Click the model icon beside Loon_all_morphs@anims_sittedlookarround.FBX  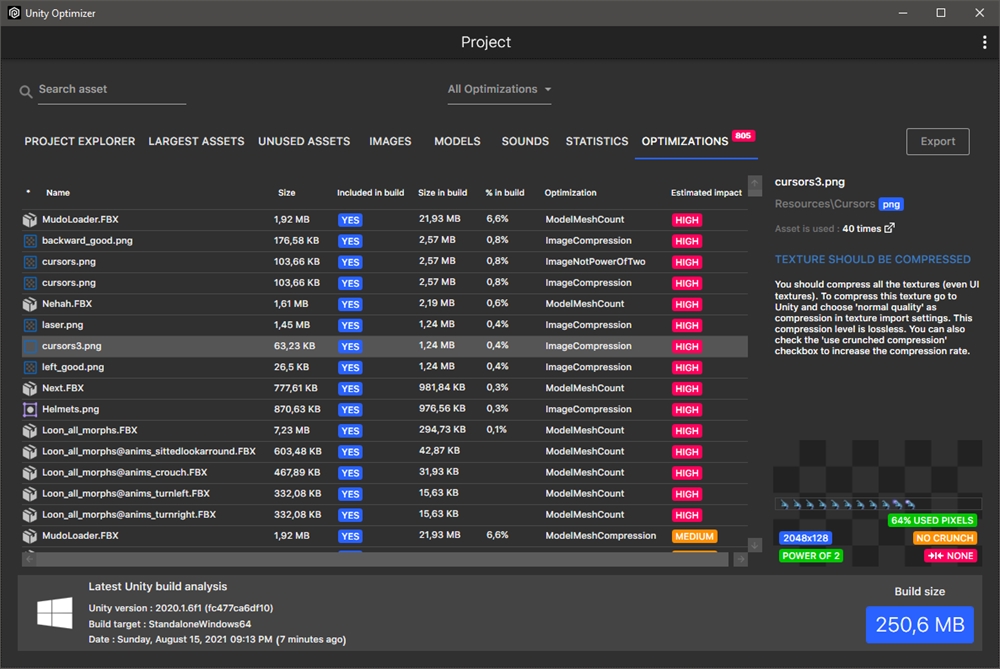pos(29,452)
